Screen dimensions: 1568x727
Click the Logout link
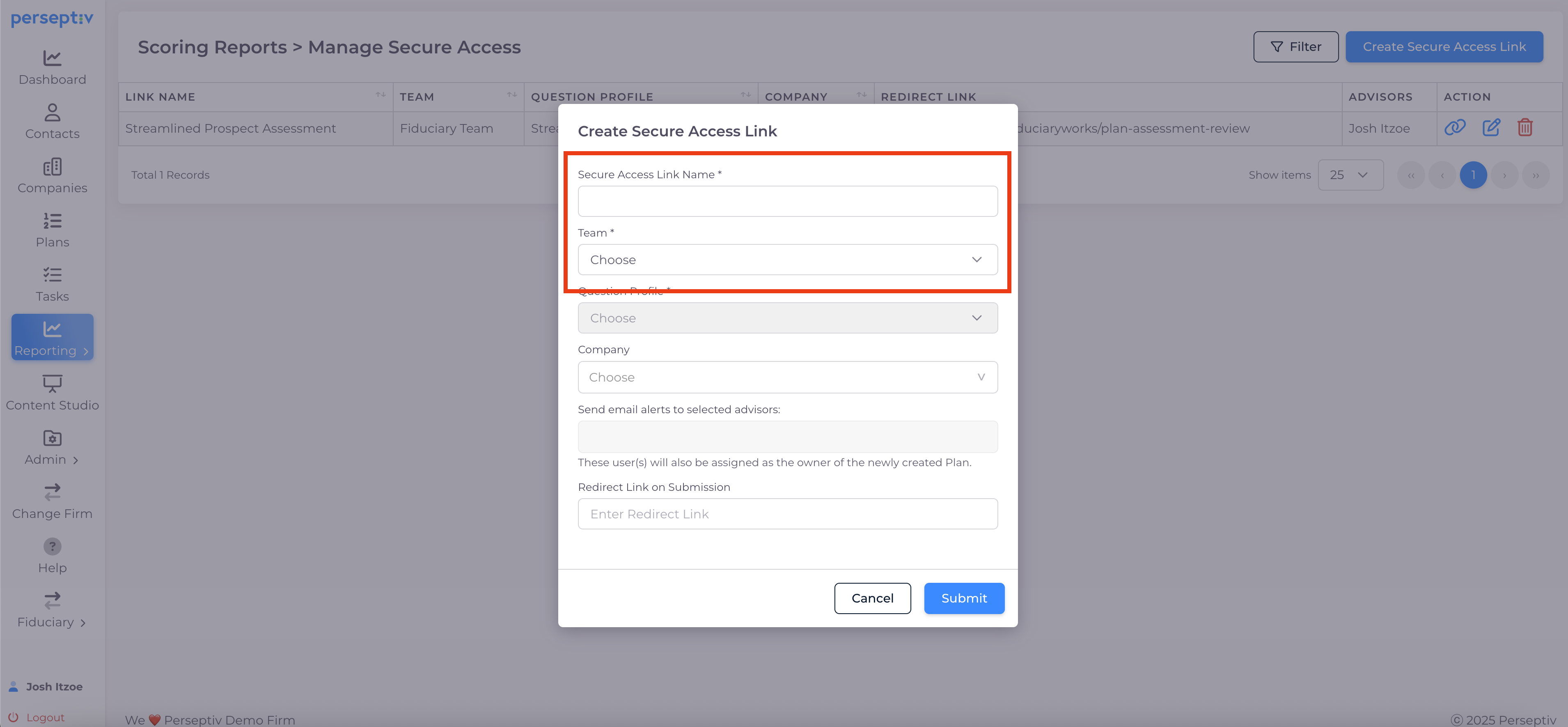pos(44,717)
